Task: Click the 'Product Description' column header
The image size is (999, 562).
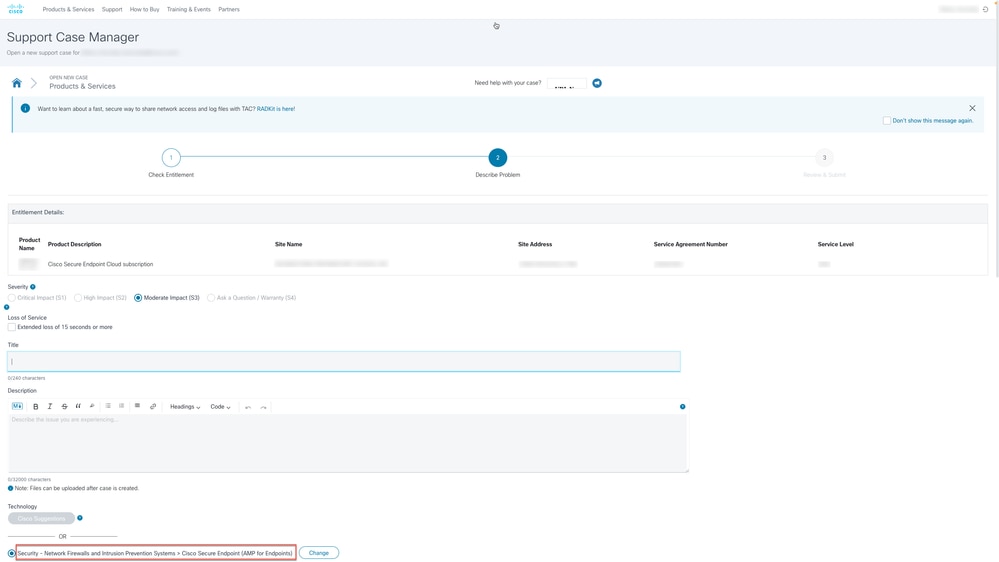Action: pos(75,244)
